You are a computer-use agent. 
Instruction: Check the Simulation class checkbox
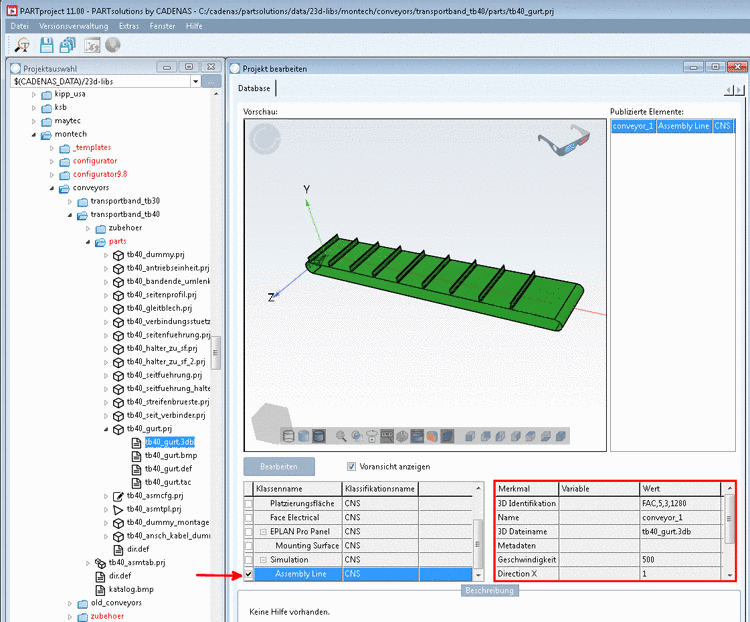click(x=248, y=559)
